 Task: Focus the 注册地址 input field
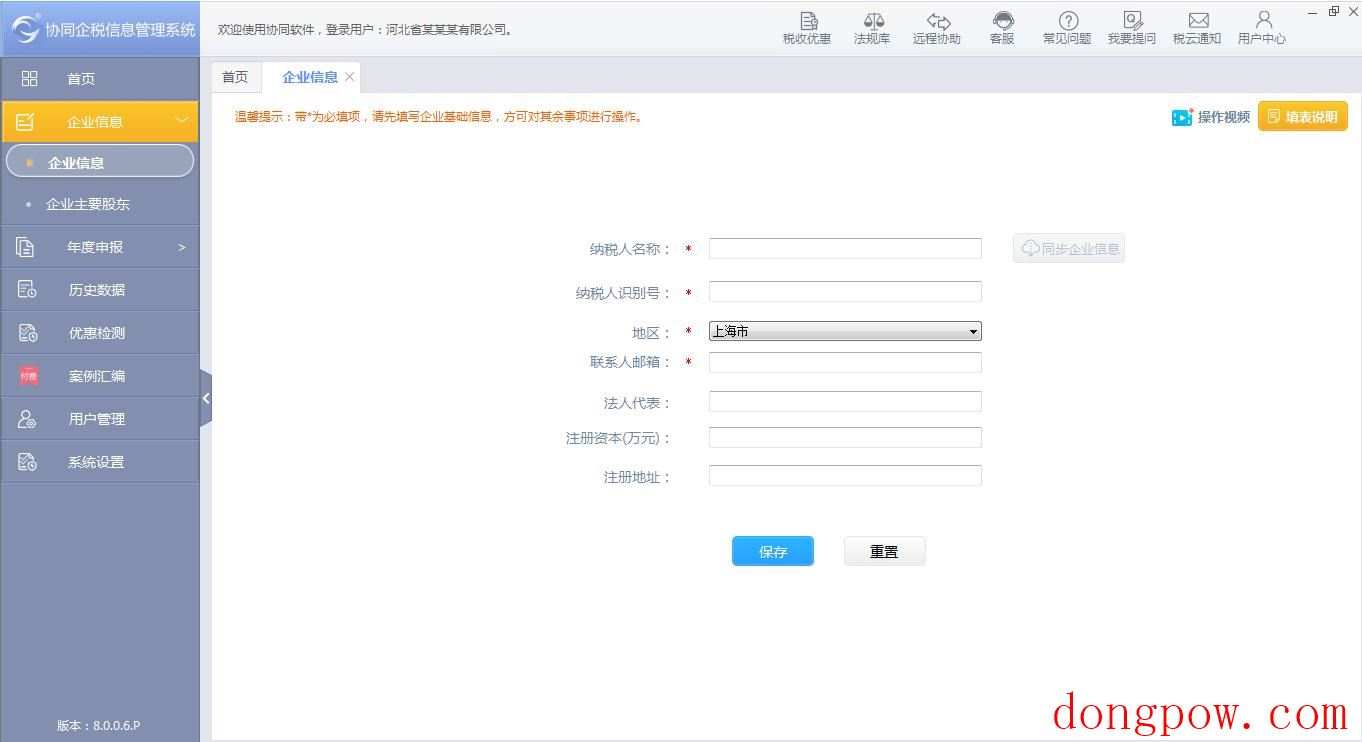tap(845, 475)
